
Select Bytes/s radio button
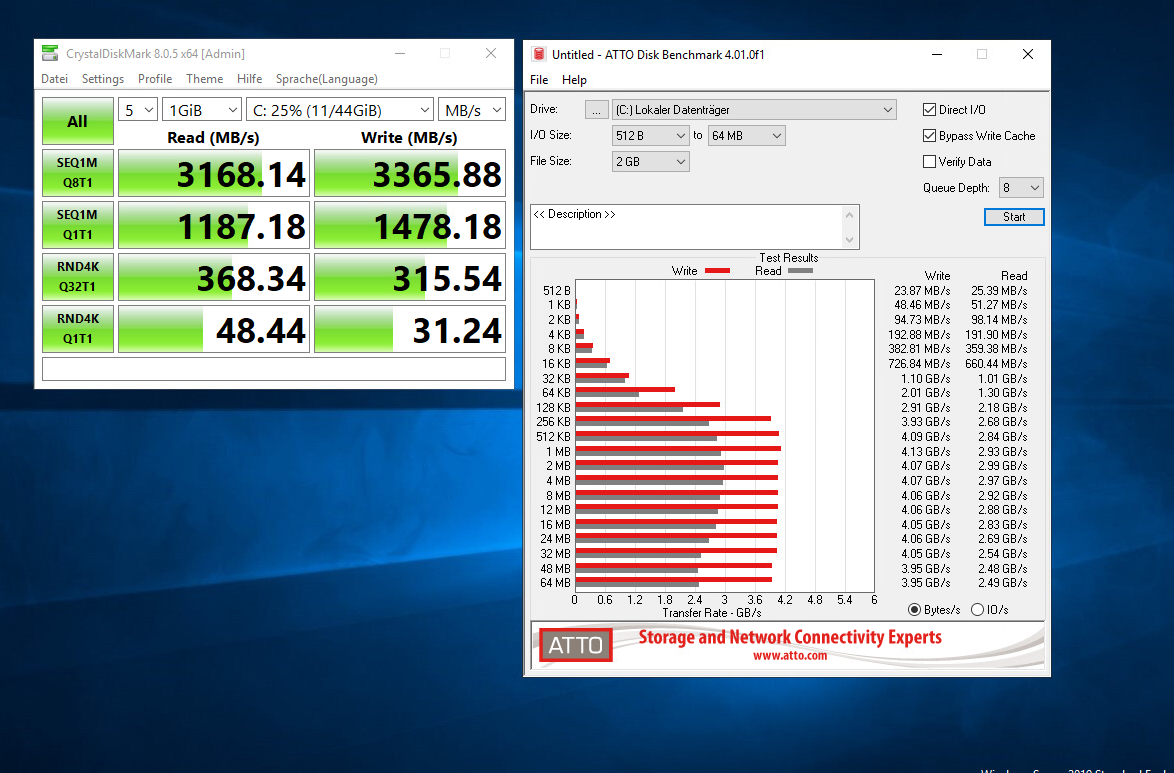click(x=914, y=610)
